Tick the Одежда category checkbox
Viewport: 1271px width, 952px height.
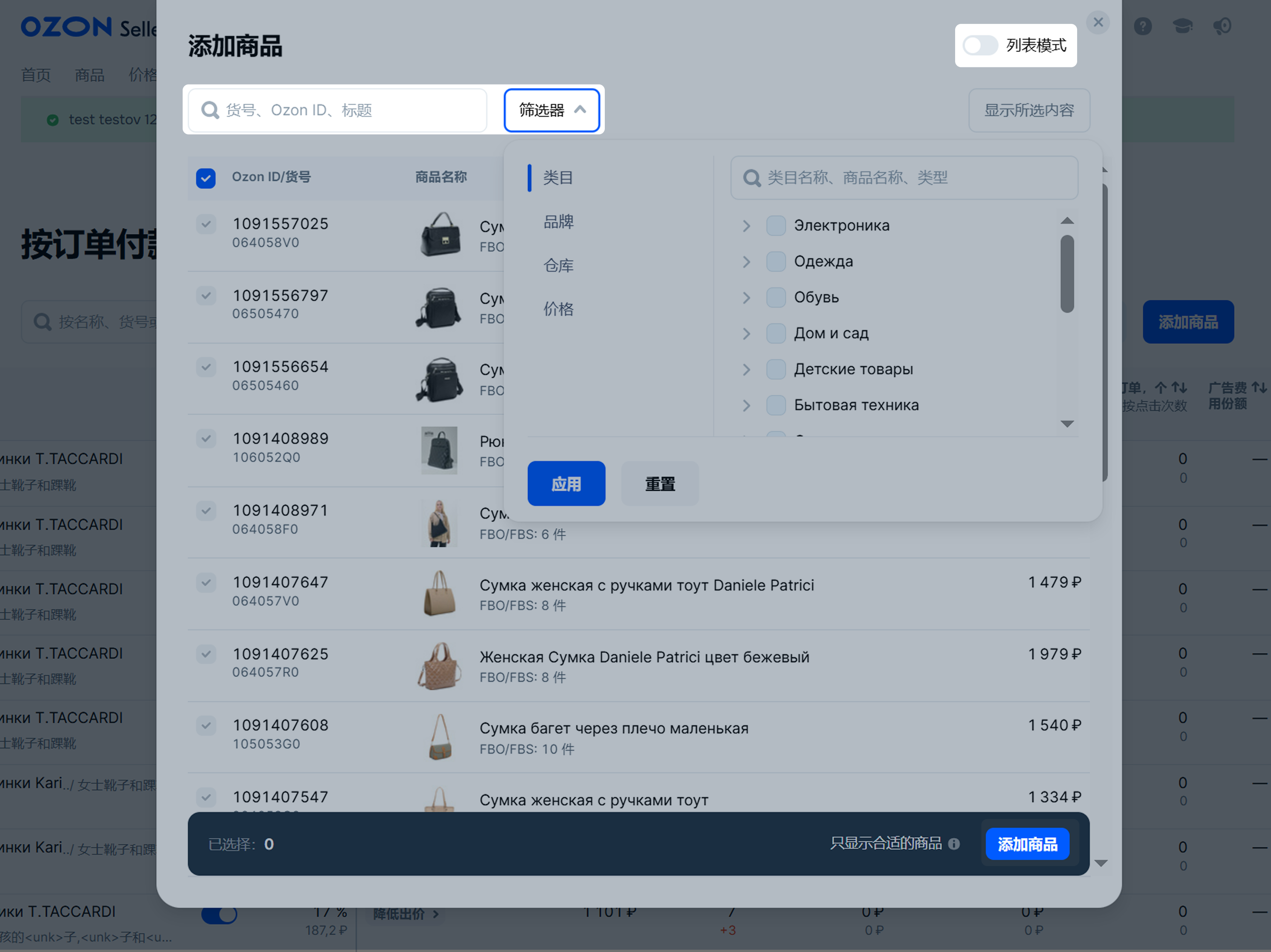pyautogui.click(x=776, y=262)
